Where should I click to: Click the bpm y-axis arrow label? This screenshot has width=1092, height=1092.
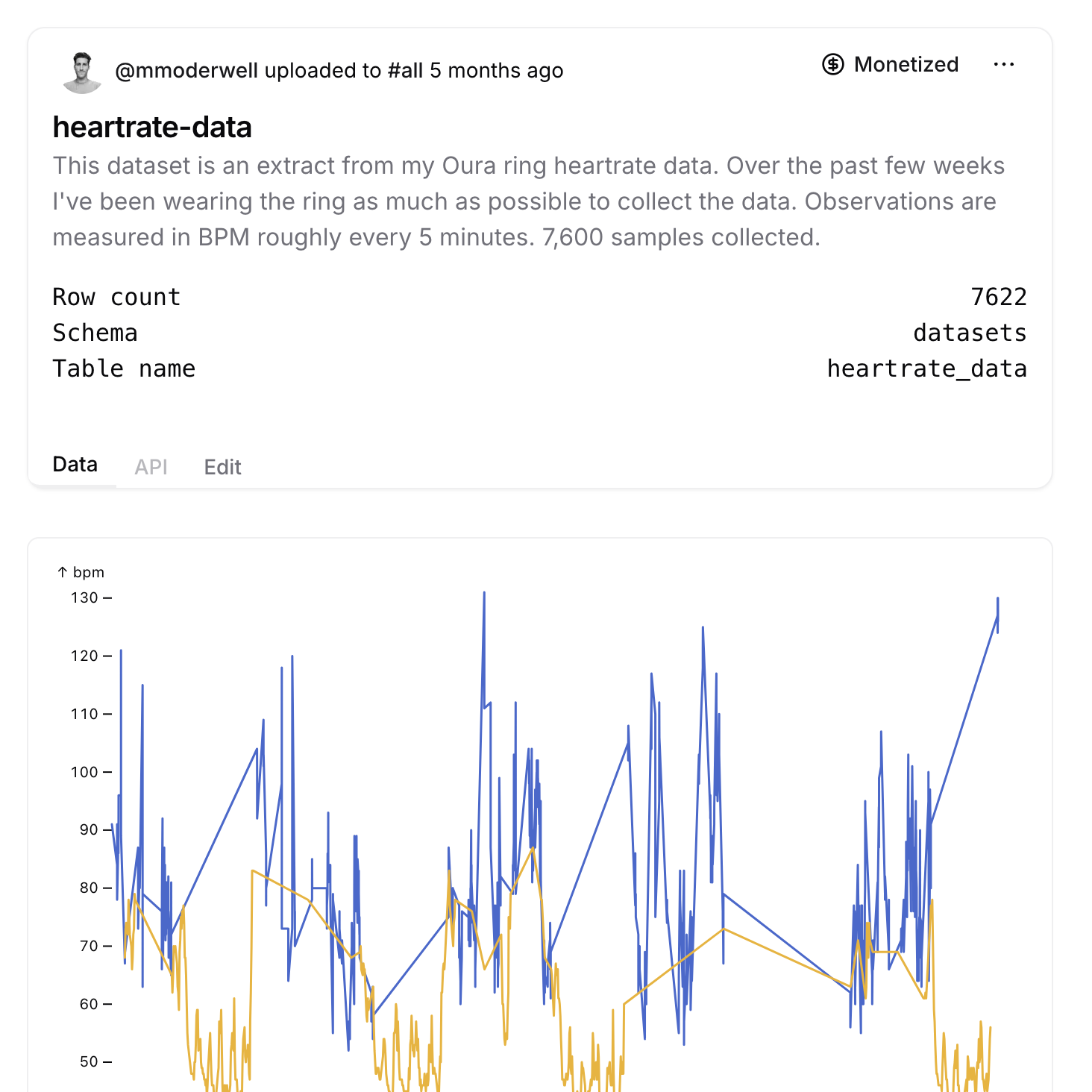81,572
